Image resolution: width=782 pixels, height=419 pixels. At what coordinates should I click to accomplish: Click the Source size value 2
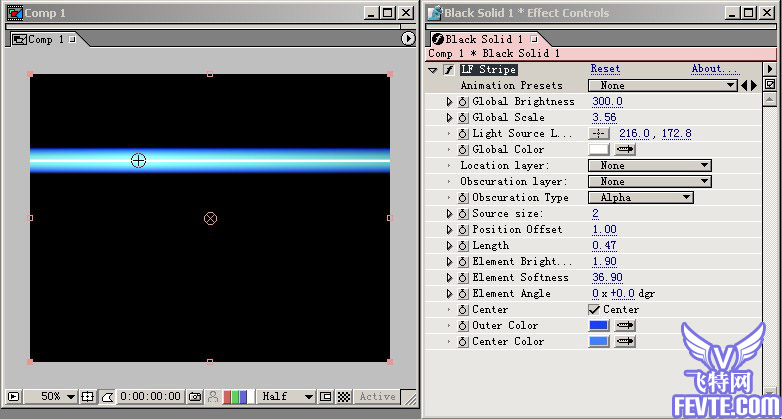[595, 213]
